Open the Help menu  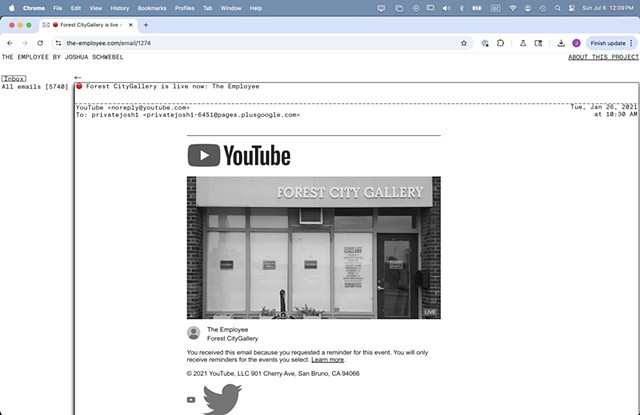[x=256, y=8]
